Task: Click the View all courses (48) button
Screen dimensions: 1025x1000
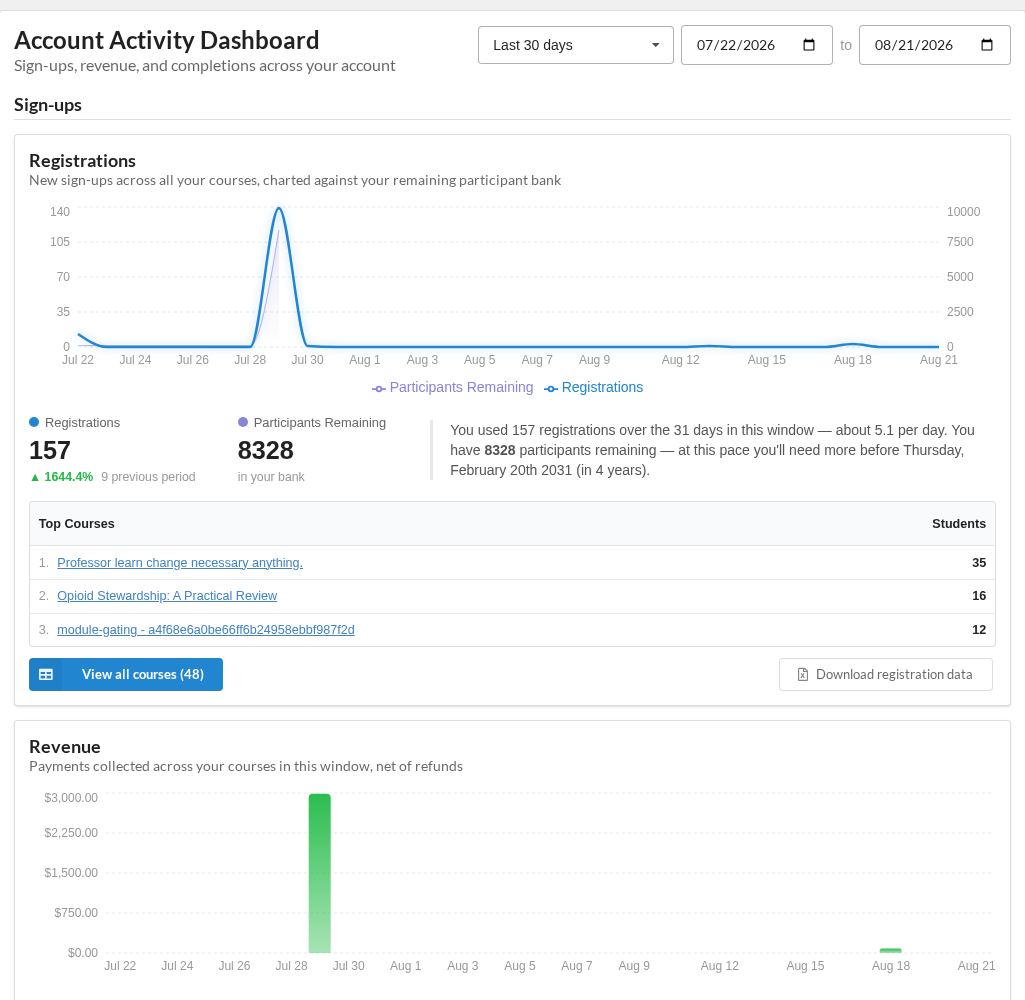Action: 126,675
